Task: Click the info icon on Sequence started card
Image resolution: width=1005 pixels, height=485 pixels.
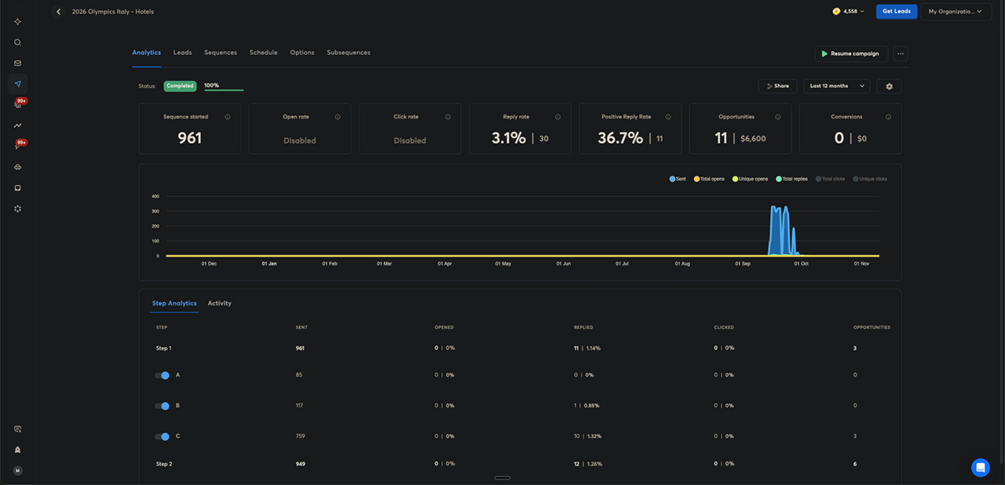Action: pyautogui.click(x=228, y=117)
